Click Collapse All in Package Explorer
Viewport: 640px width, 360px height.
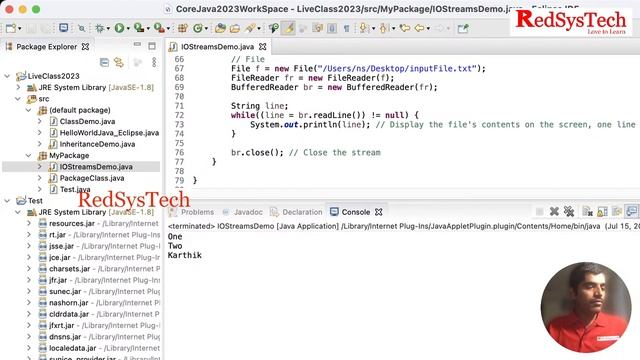104,62
